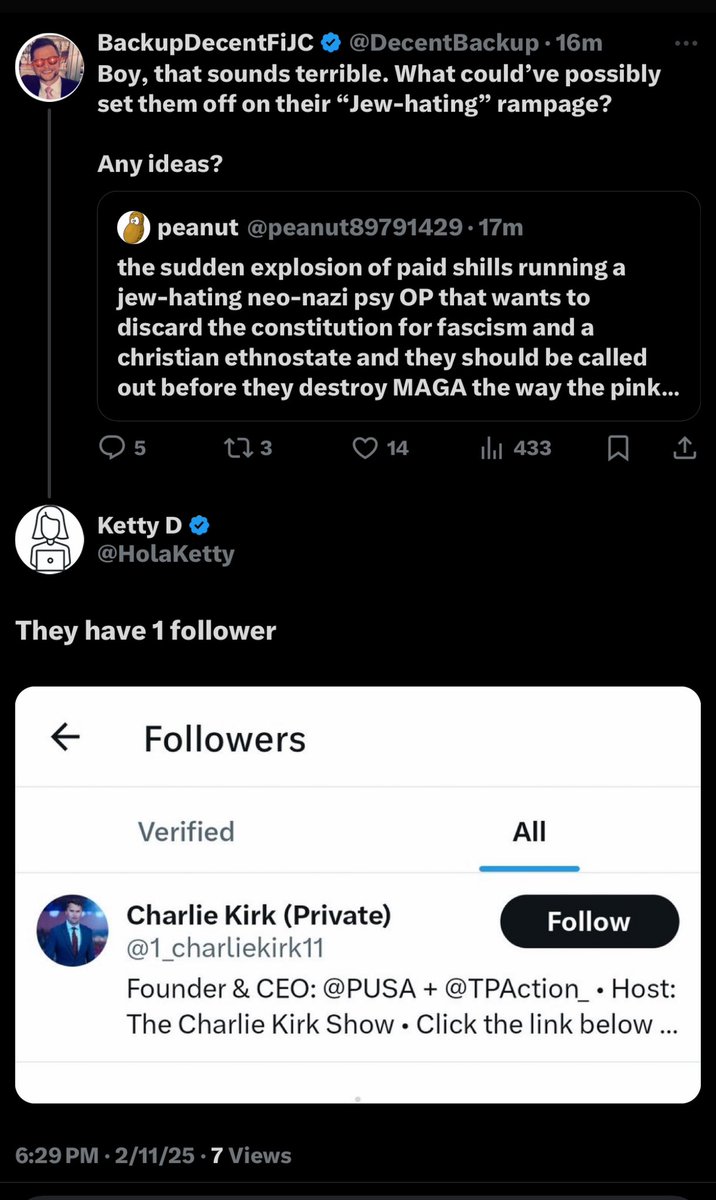Screen dimensions: 716x1200
Task: Open BackupDecentFiJC profile picture
Action: [x=50, y=66]
